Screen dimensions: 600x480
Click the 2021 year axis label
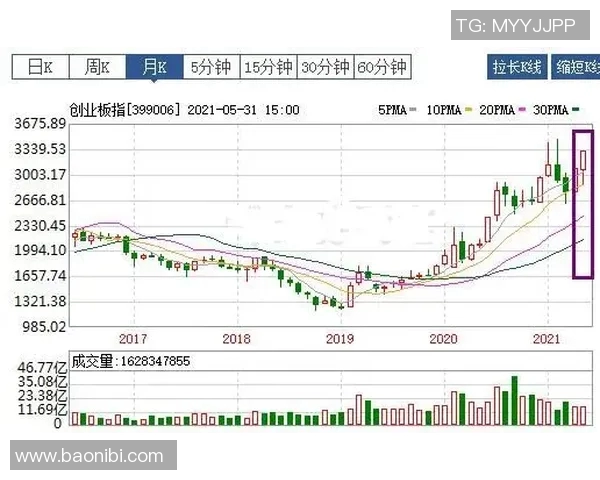pos(547,339)
